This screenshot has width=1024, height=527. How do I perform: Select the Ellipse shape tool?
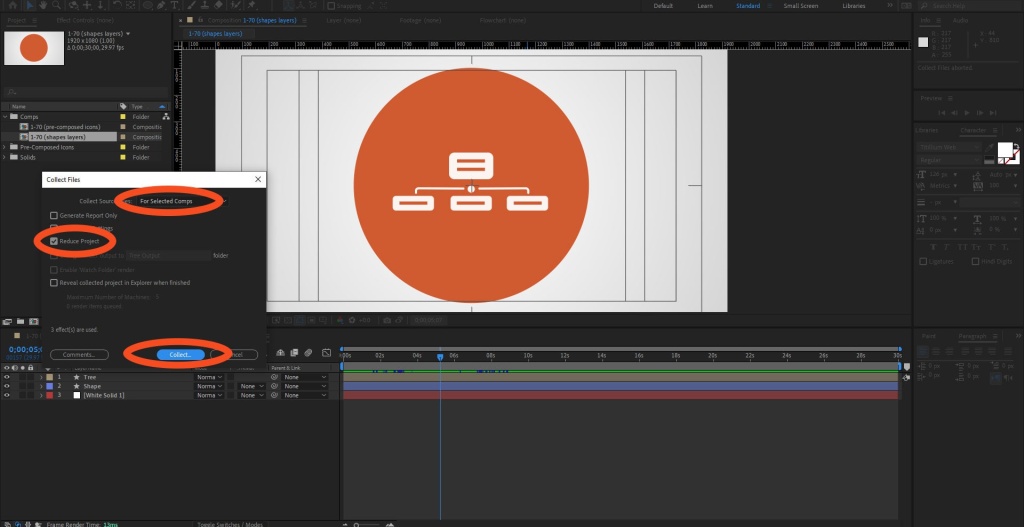pos(148,5)
